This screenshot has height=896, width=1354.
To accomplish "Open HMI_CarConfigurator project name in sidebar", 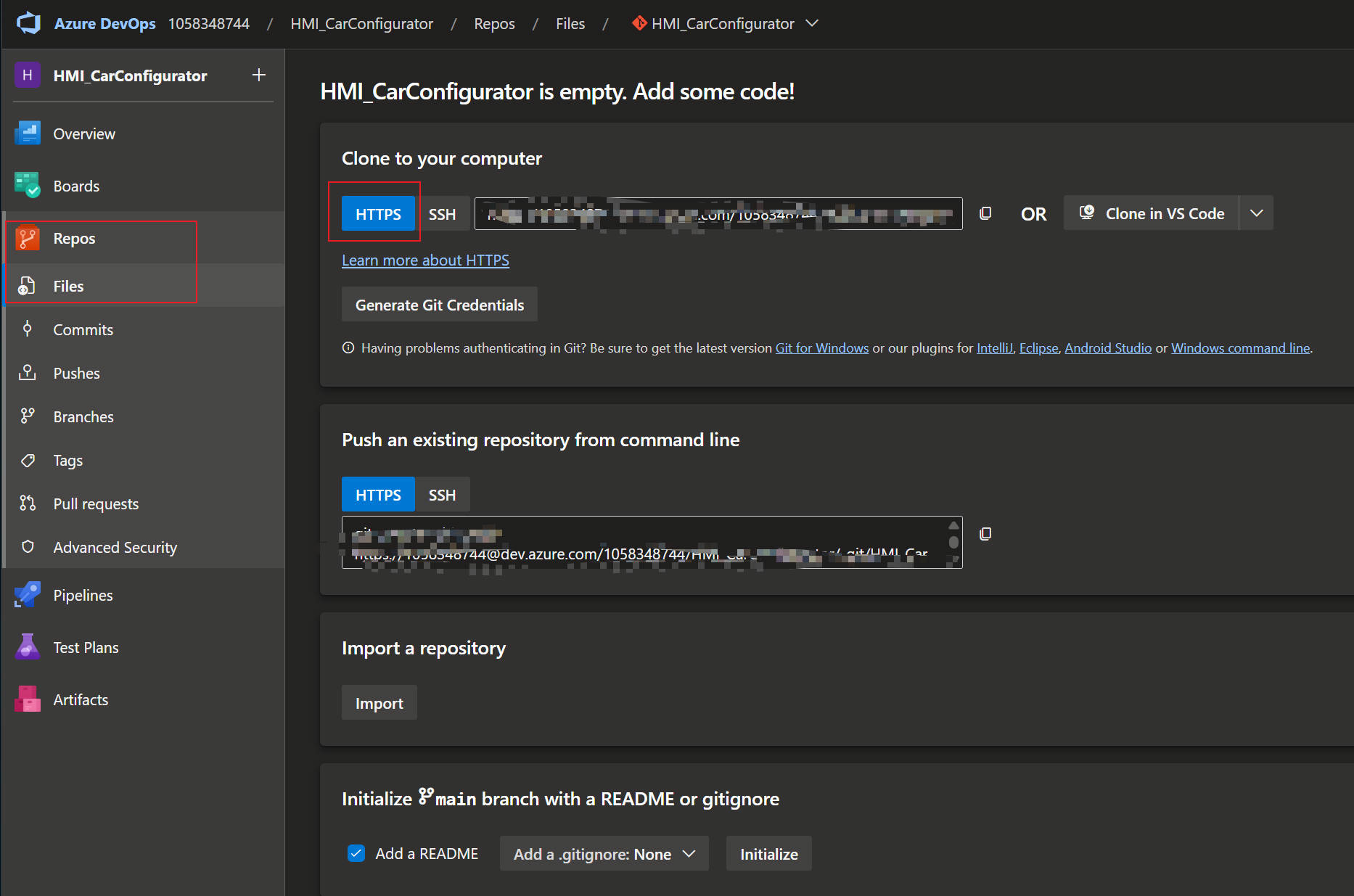I will pyautogui.click(x=130, y=75).
